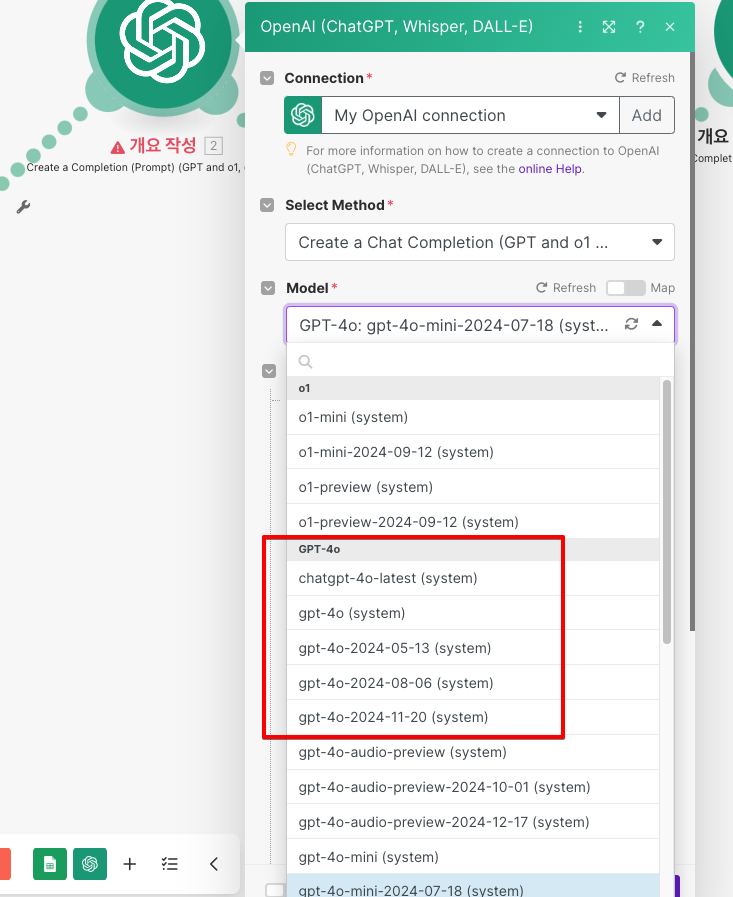The height and width of the screenshot is (897, 733).
Task: Click the 개요 작성 module label
Action: pyautogui.click(x=163, y=145)
